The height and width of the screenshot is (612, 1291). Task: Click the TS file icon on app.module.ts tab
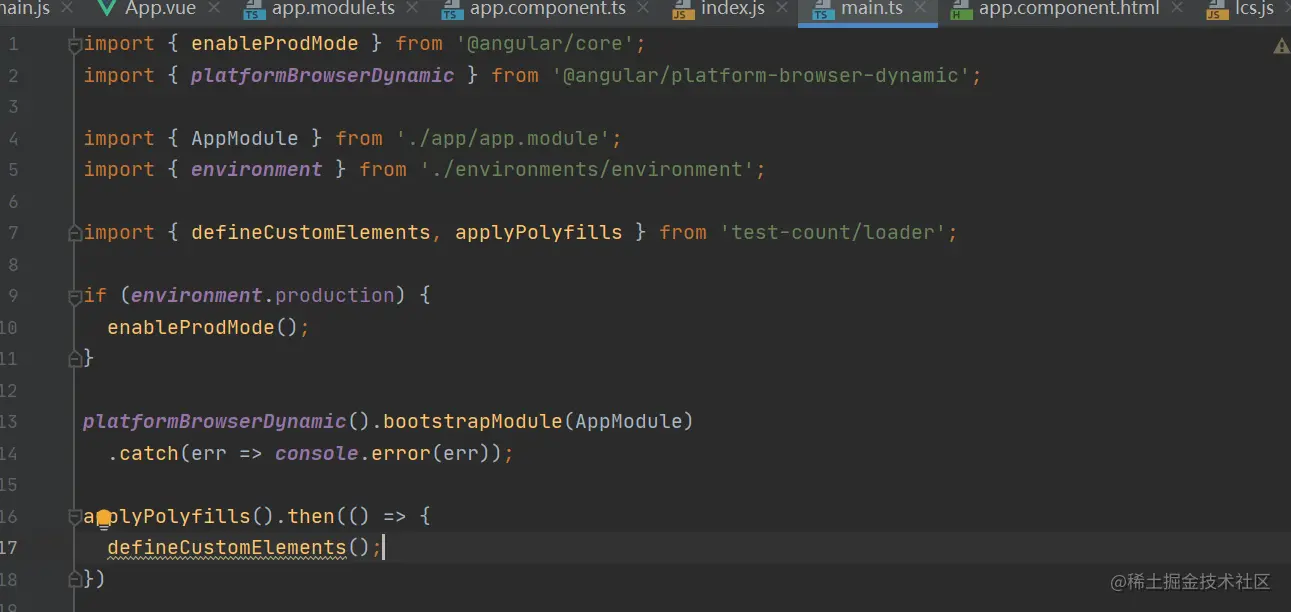coord(254,10)
